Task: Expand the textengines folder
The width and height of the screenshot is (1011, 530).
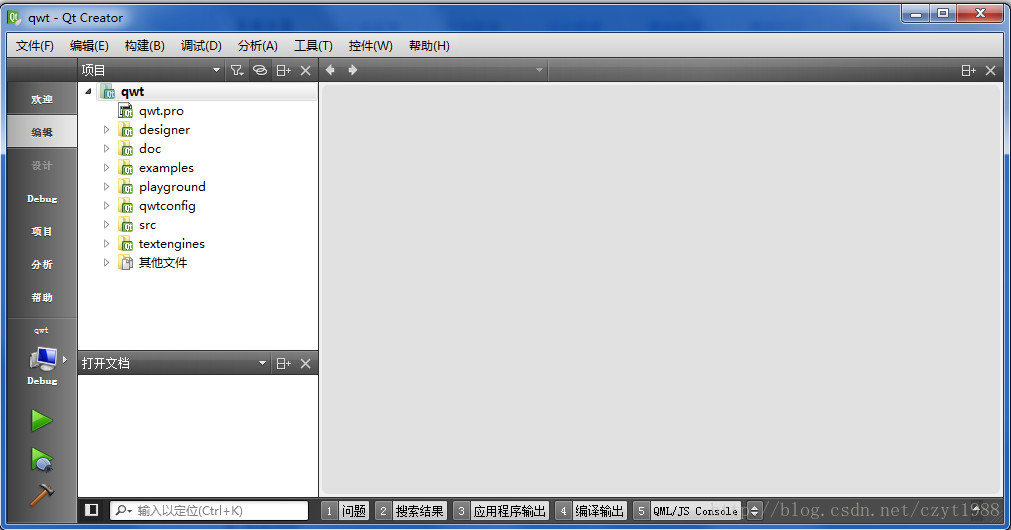Action: point(106,244)
